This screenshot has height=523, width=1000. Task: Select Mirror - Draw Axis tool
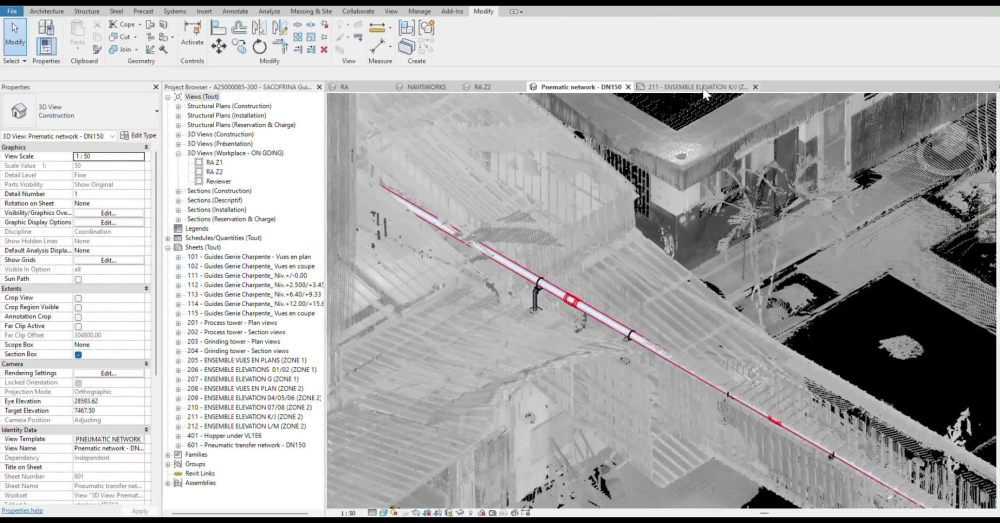pyautogui.click(x=279, y=27)
